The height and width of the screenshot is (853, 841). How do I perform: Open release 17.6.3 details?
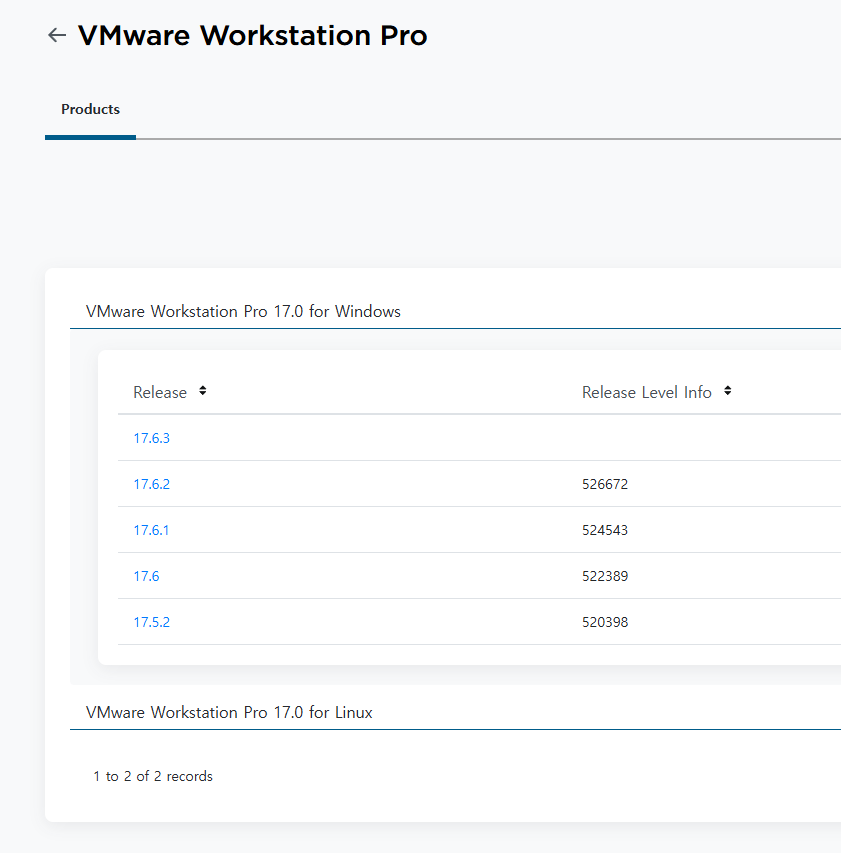pos(151,438)
